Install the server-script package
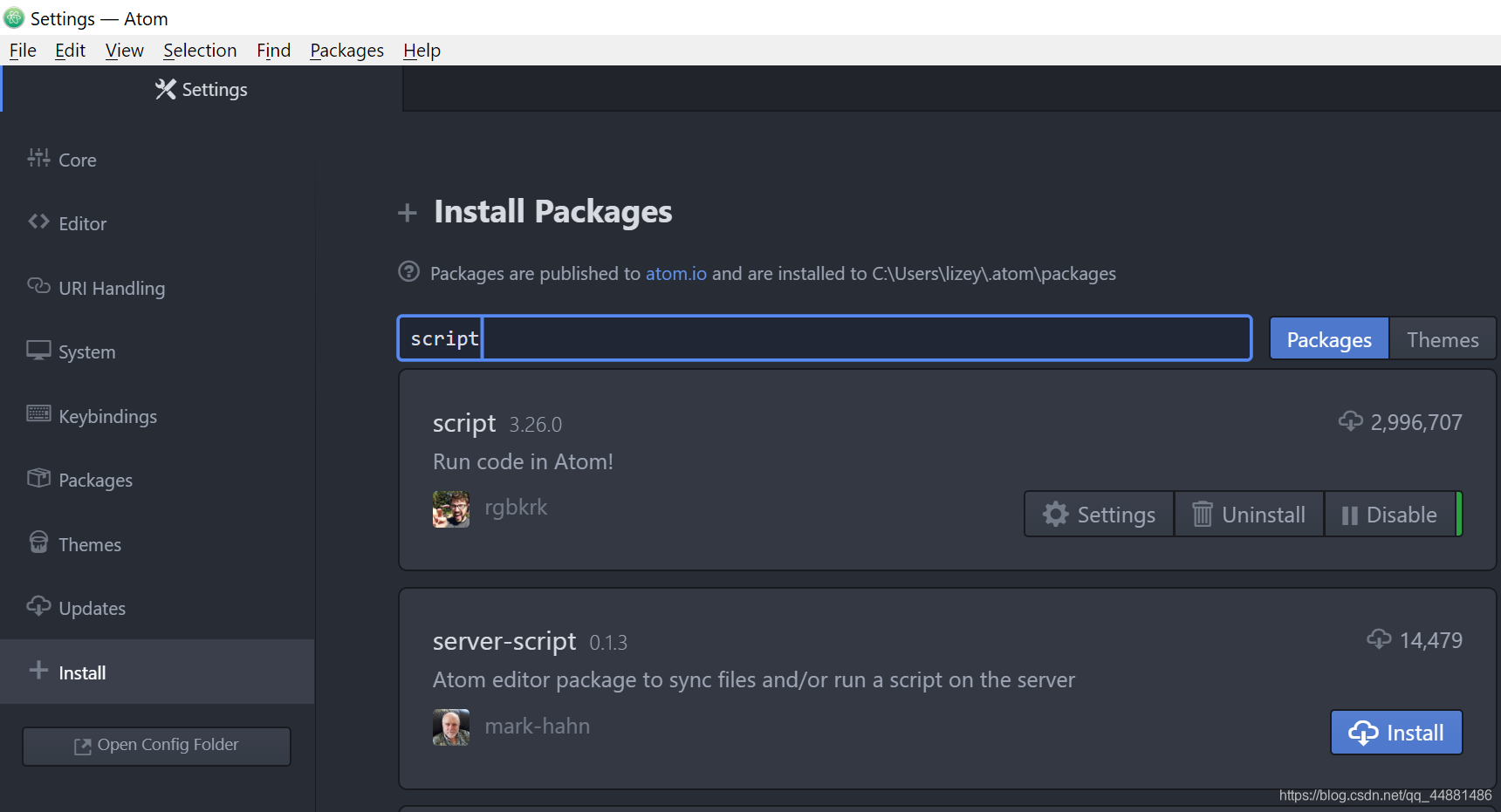The image size is (1501, 812). coord(1396,733)
